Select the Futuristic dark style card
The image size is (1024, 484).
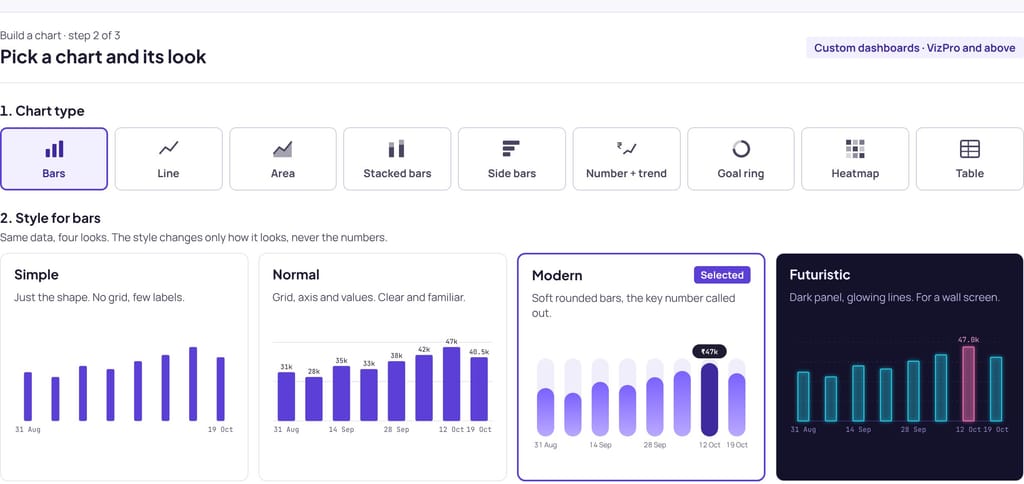pos(899,367)
